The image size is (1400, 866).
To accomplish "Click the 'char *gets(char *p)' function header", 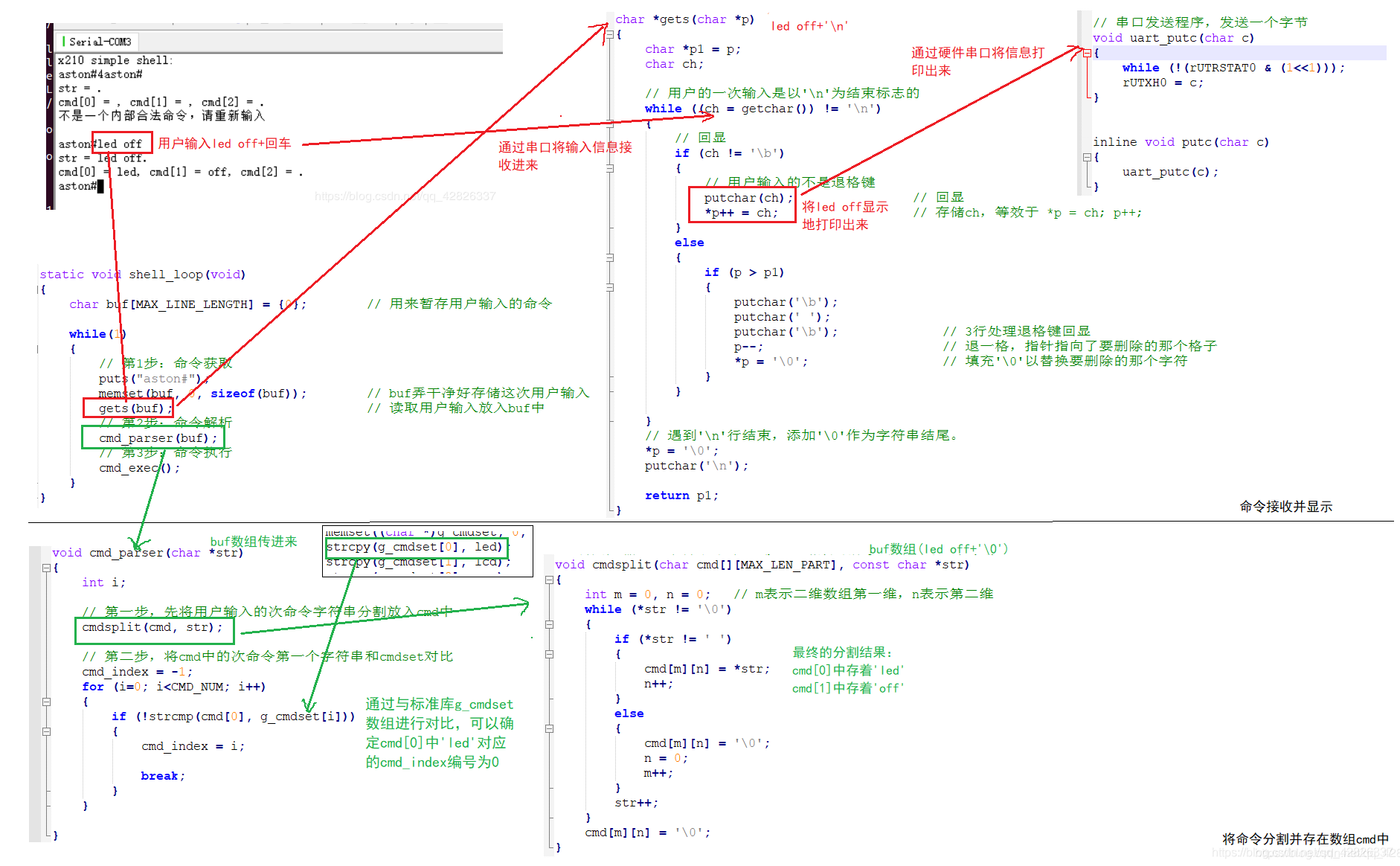I will coord(684,19).
